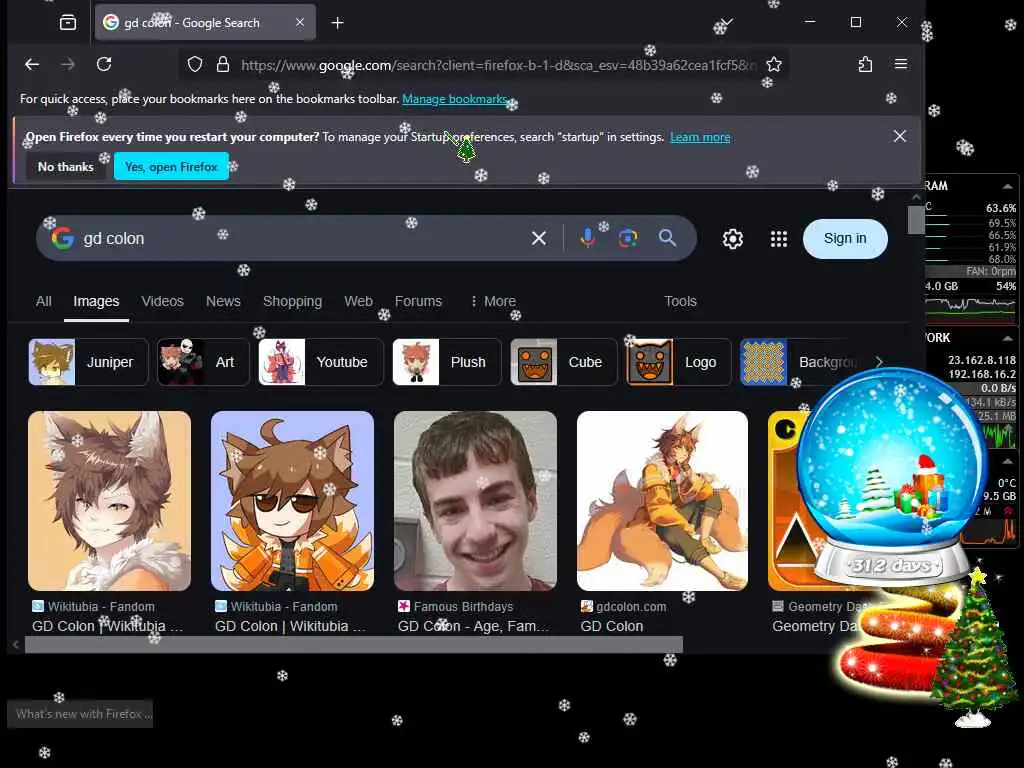
Task: Click the Sign in button
Action: 845,238
